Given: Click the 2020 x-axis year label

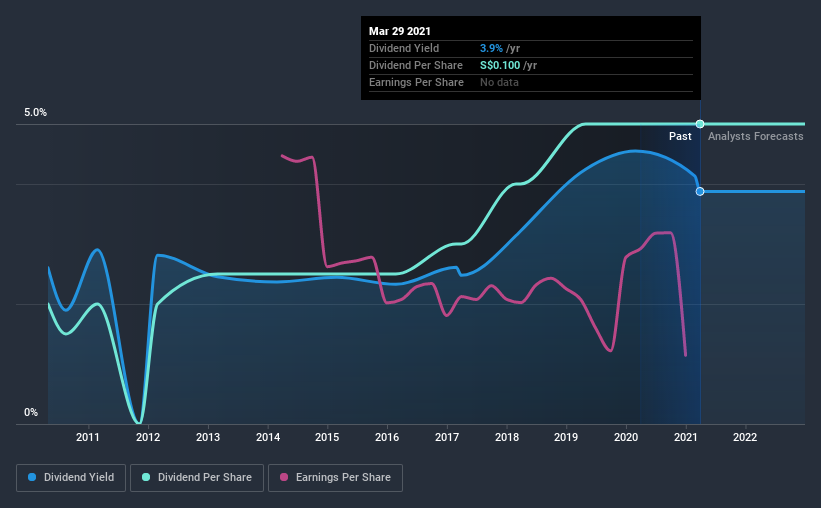Looking at the screenshot, I should (626, 437).
